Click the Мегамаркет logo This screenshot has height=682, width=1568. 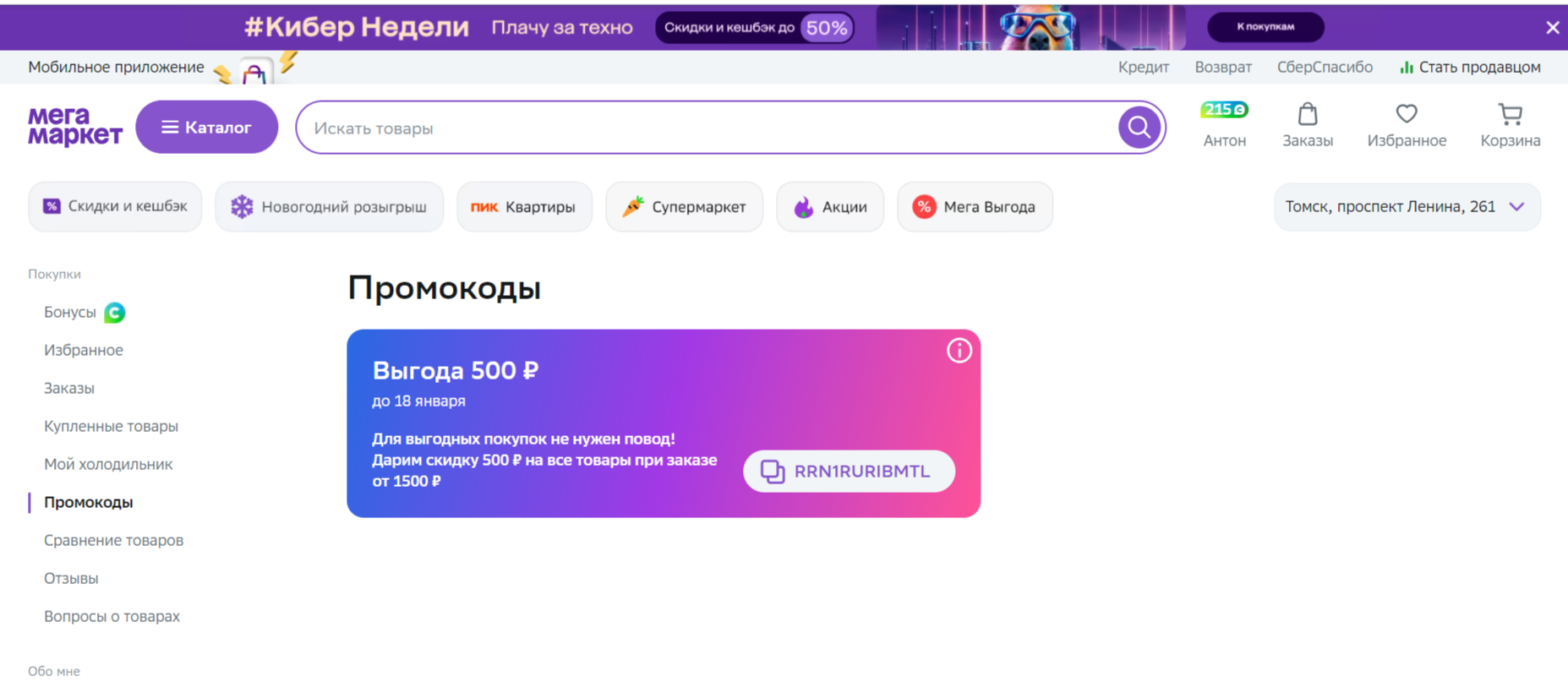(x=74, y=127)
